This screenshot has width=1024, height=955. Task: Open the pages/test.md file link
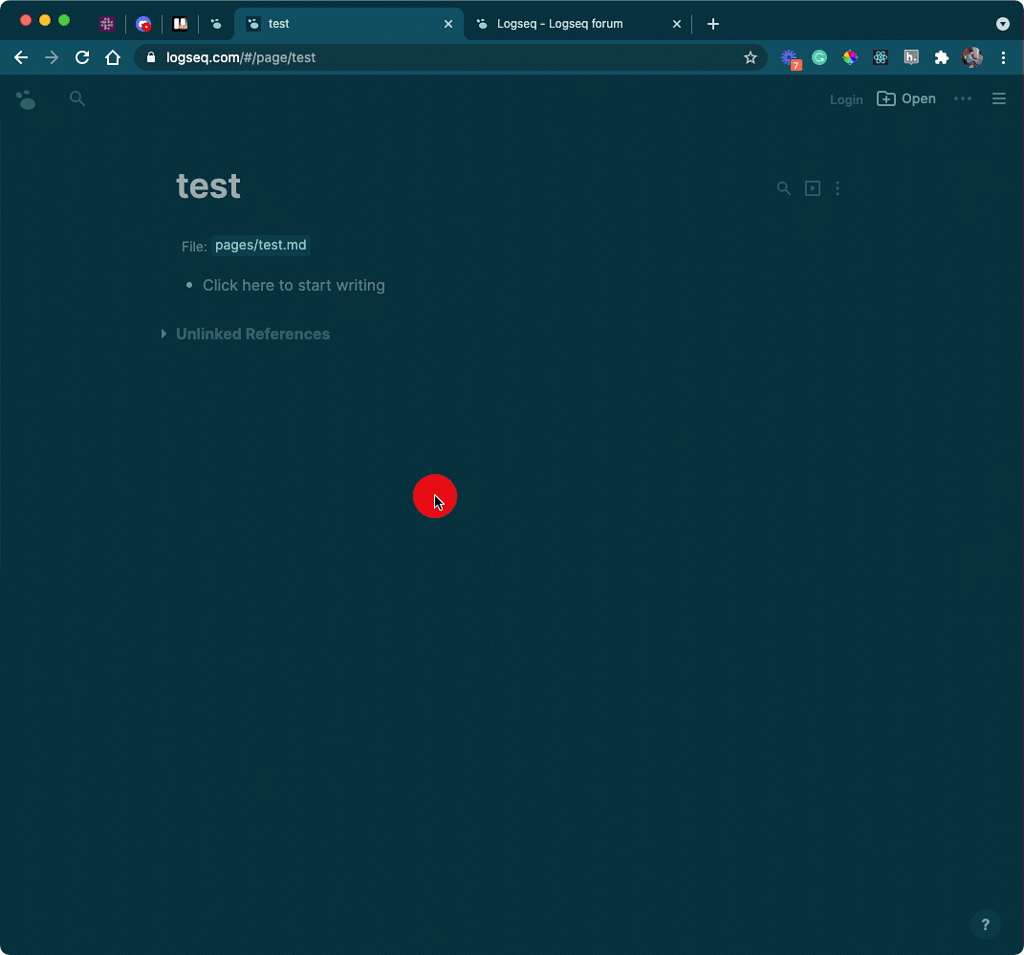pos(260,245)
